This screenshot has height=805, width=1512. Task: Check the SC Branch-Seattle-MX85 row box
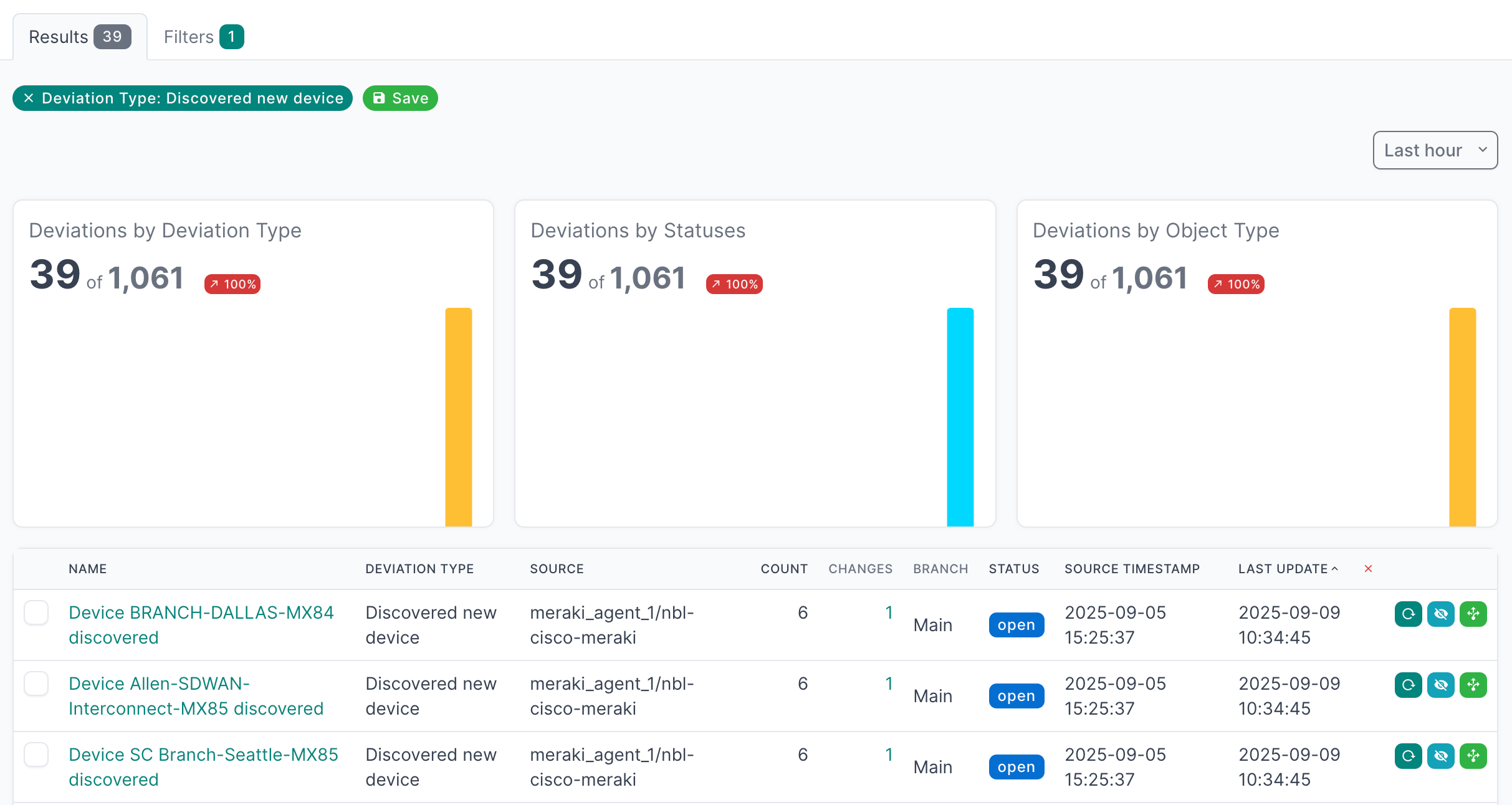pyautogui.click(x=36, y=755)
